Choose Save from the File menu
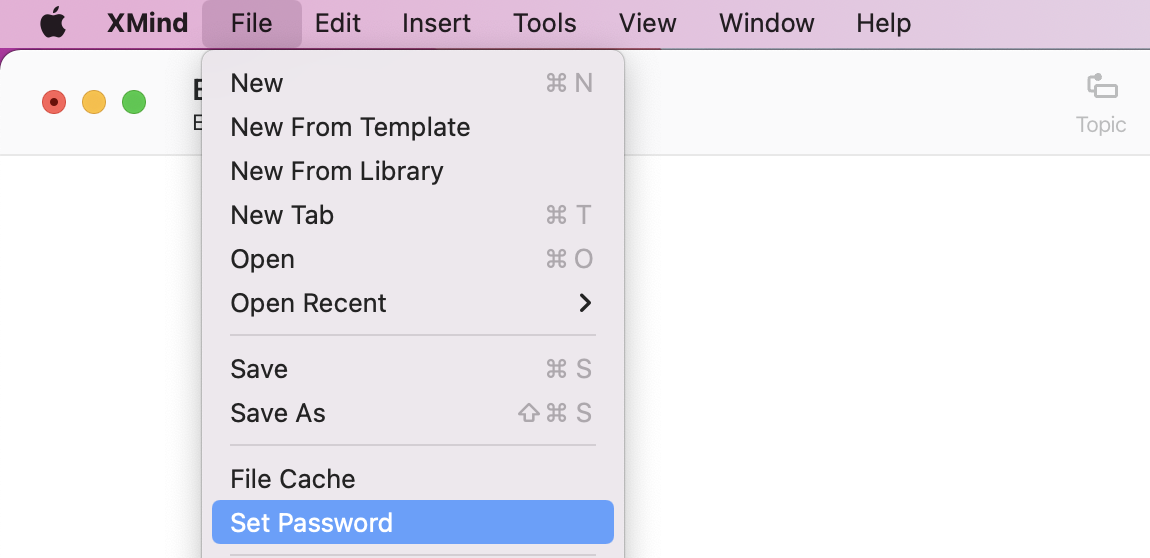This screenshot has width=1150, height=558. click(413, 369)
